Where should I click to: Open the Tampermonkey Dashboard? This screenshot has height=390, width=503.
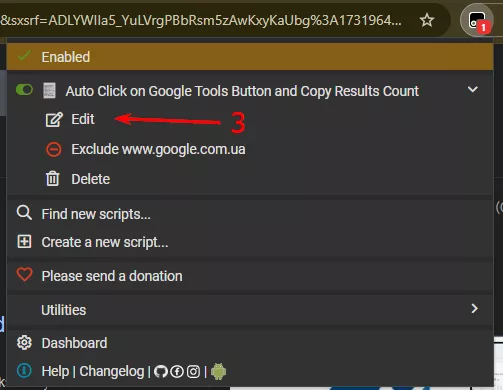[74, 343]
